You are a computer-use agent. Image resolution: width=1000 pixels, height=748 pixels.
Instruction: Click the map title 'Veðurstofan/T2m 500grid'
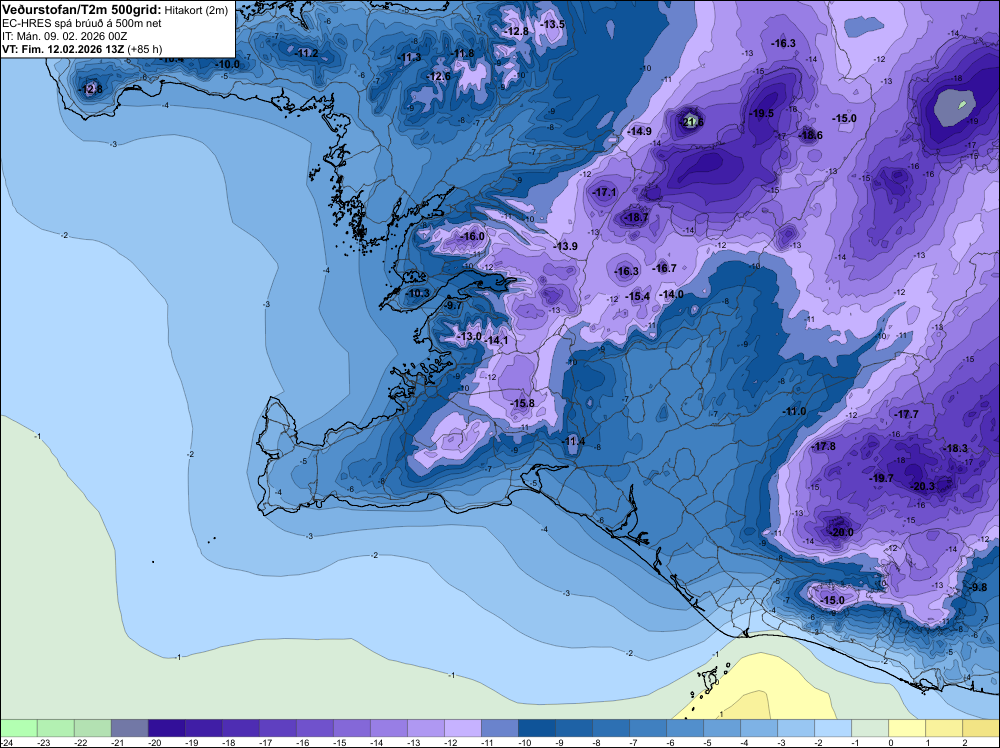tap(81, 10)
